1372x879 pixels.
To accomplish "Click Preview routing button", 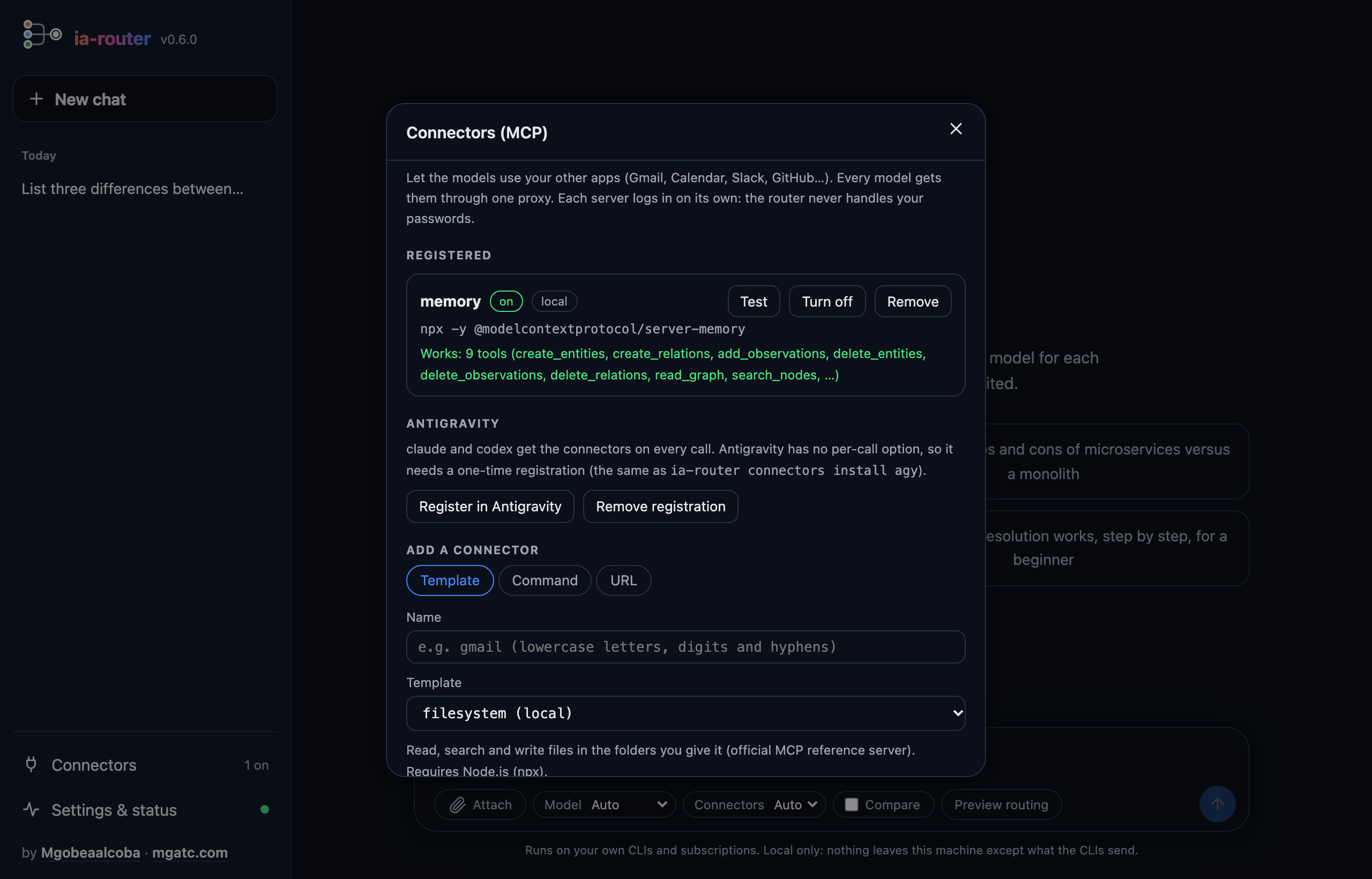I will click(x=1001, y=804).
